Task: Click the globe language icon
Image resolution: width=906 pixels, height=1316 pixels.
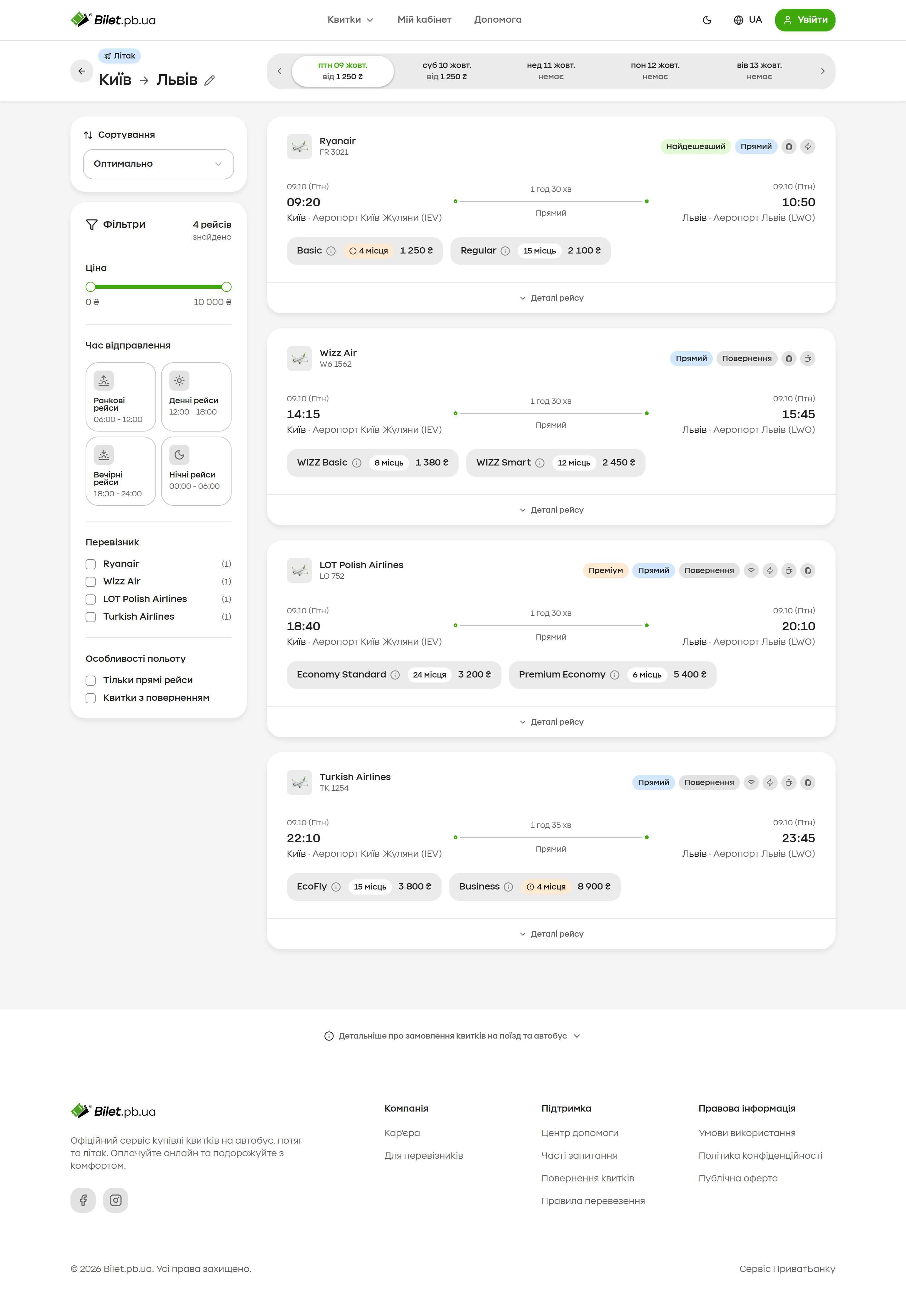Action: click(x=738, y=20)
